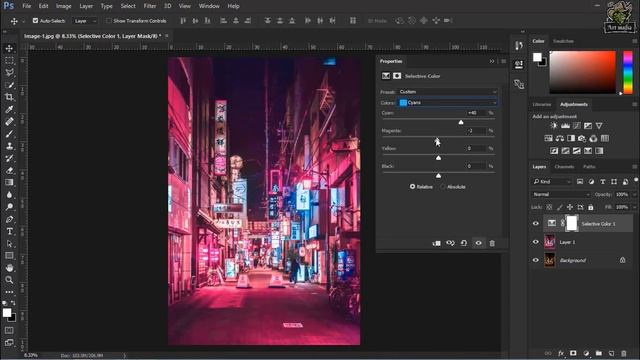This screenshot has height=360, width=640.
Task: Select the Move tool
Action: coord(9,48)
